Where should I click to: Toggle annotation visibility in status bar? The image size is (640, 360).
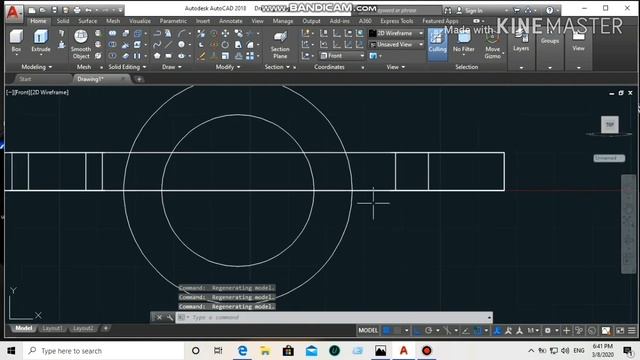(x=508, y=331)
